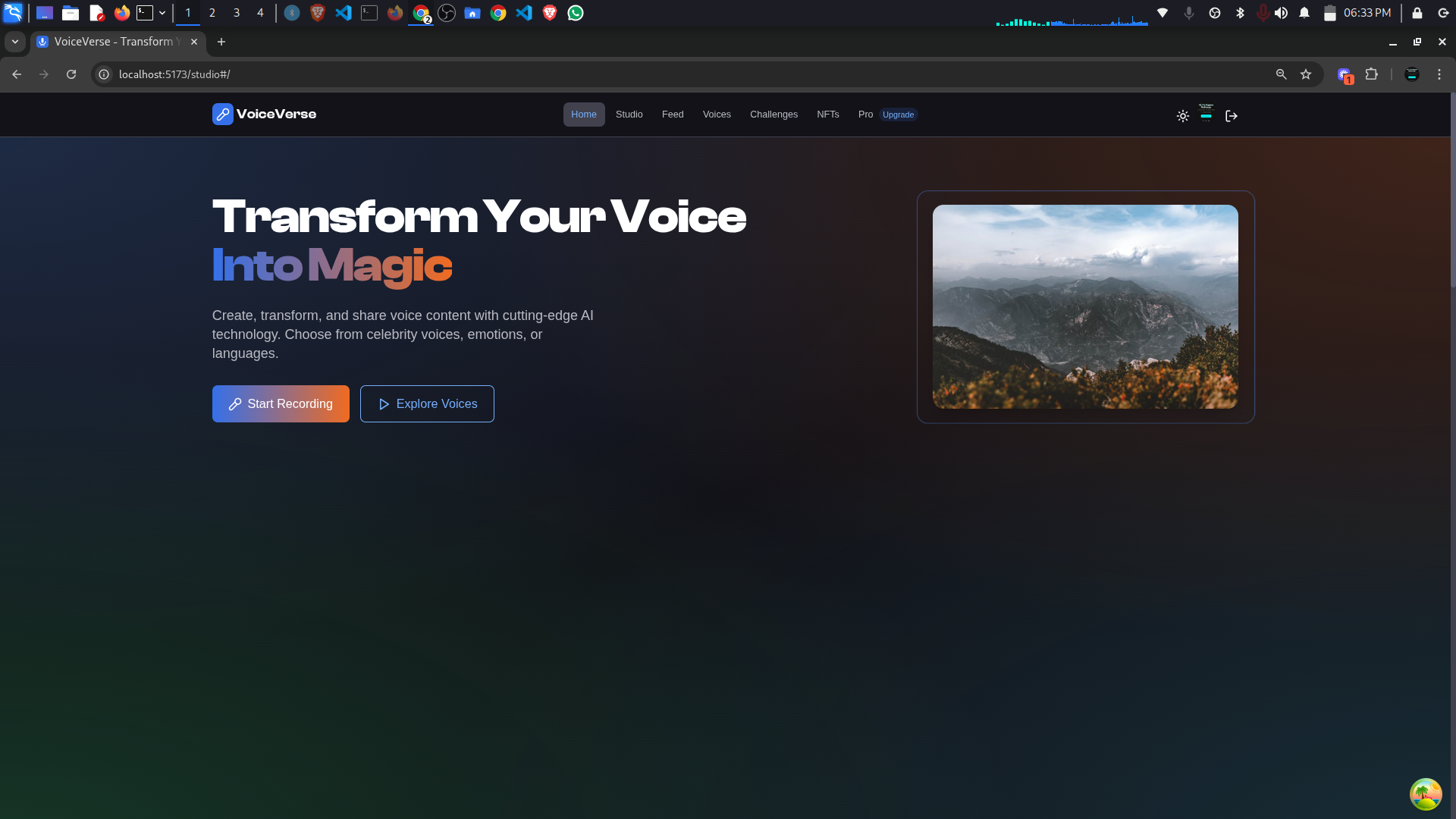Toggle light/dark theme sun icon
The height and width of the screenshot is (819, 1456).
click(x=1182, y=116)
